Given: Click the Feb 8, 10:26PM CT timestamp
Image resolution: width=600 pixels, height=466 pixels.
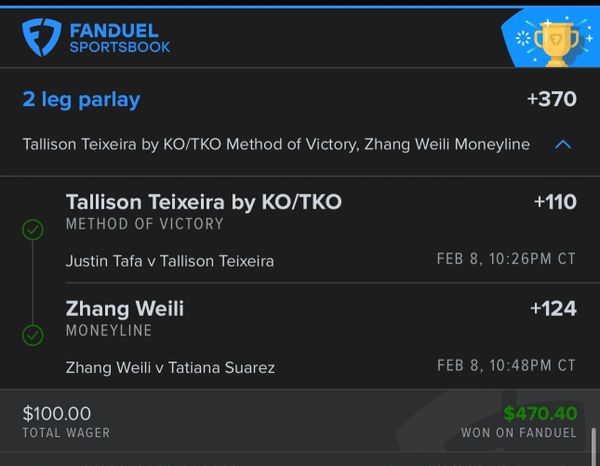Looking at the screenshot, I should tap(506, 259).
